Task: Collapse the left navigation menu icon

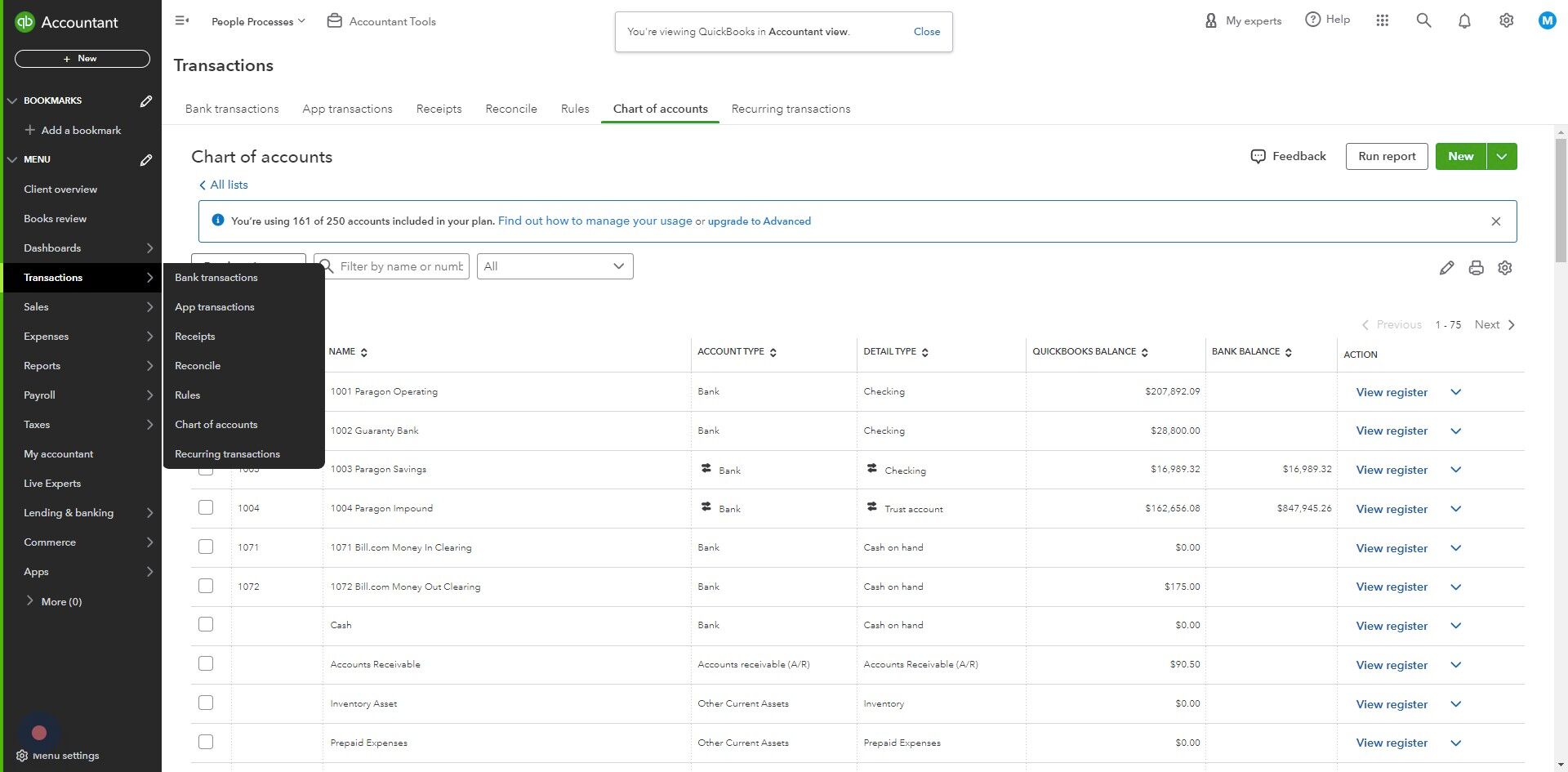Action: tap(182, 20)
